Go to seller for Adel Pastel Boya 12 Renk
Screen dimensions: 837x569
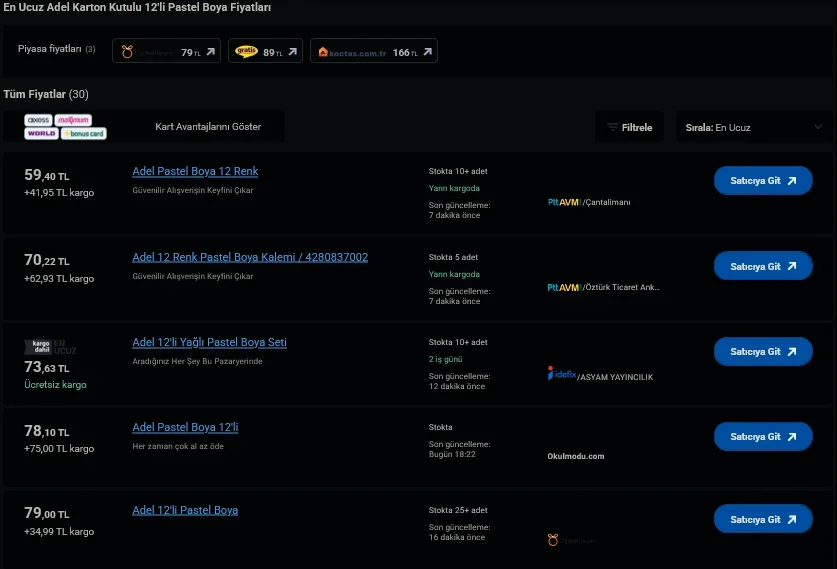point(762,181)
